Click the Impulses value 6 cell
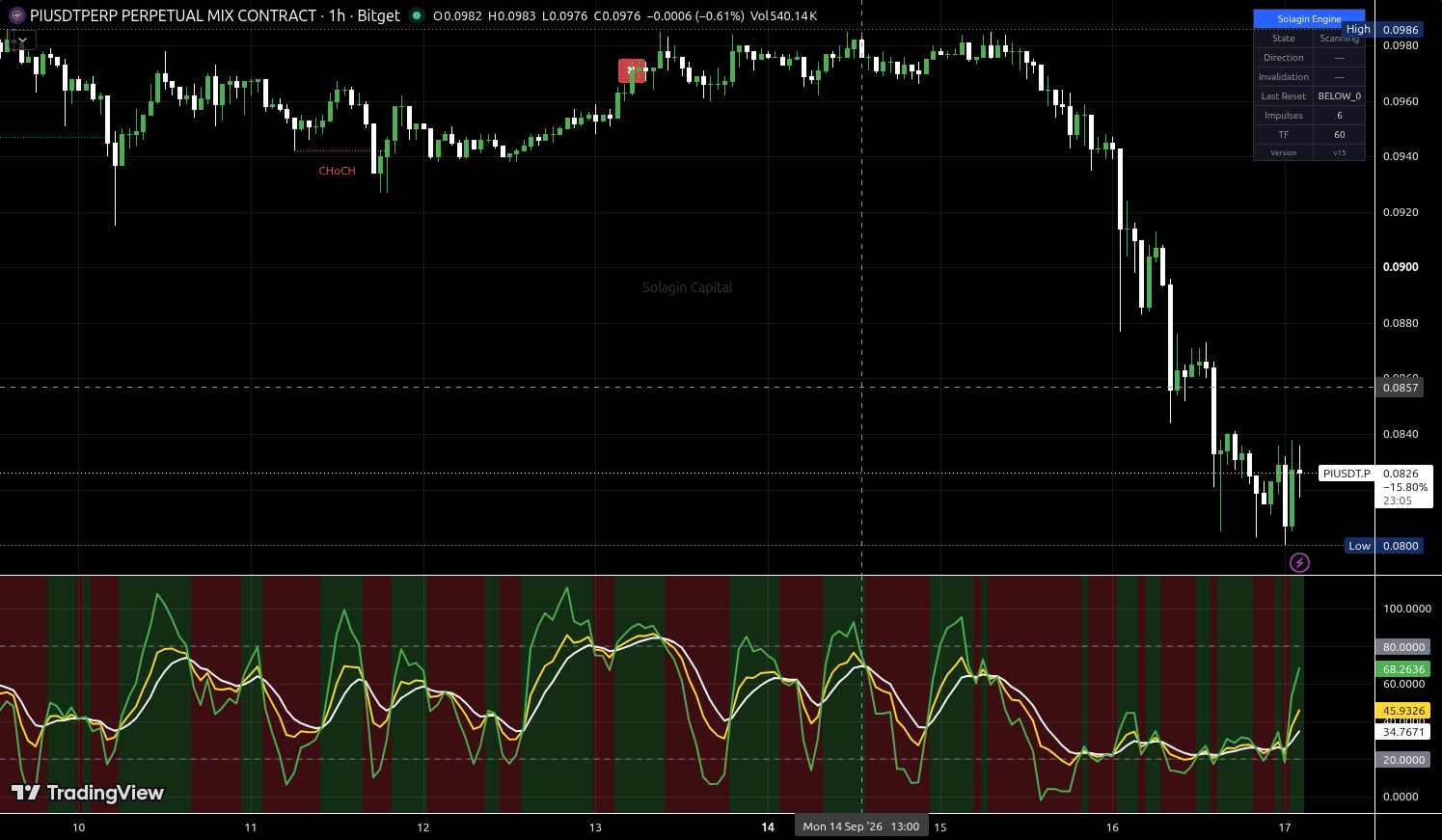The height and width of the screenshot is (840, 1442). tap(1339, 116)
